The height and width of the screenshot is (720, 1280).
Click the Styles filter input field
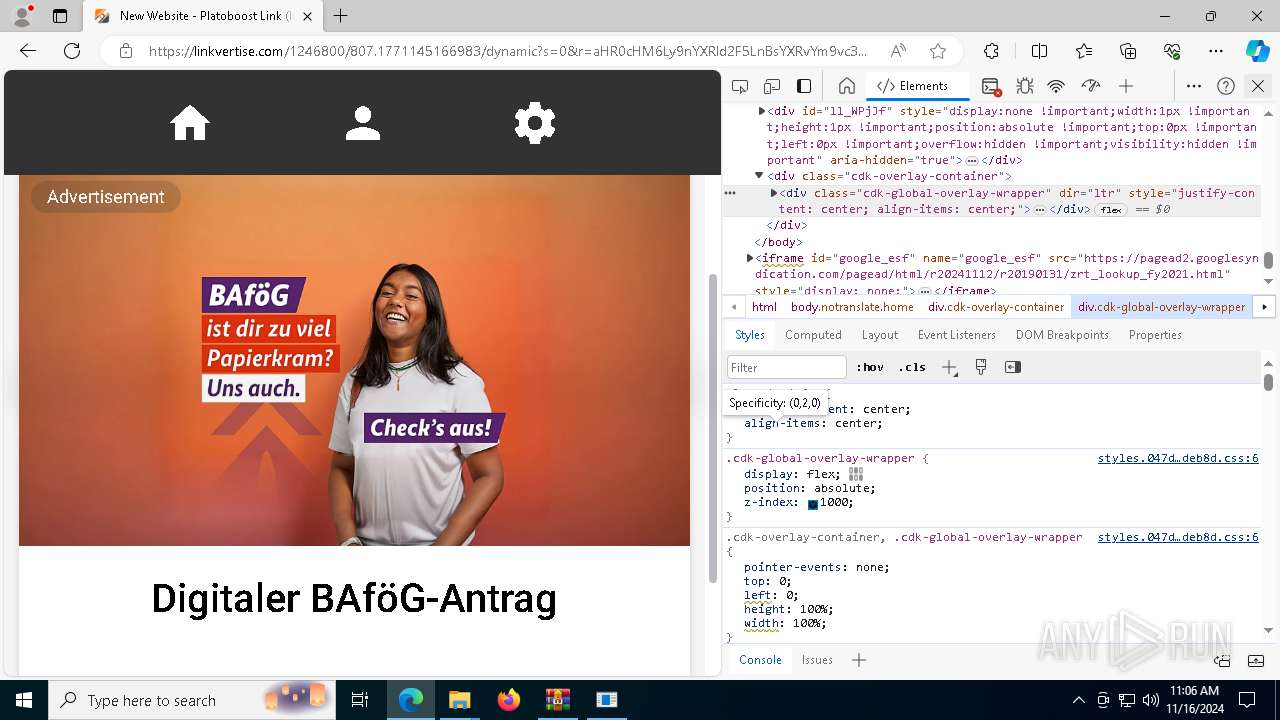pyautogui.click(x=787, y=367)
